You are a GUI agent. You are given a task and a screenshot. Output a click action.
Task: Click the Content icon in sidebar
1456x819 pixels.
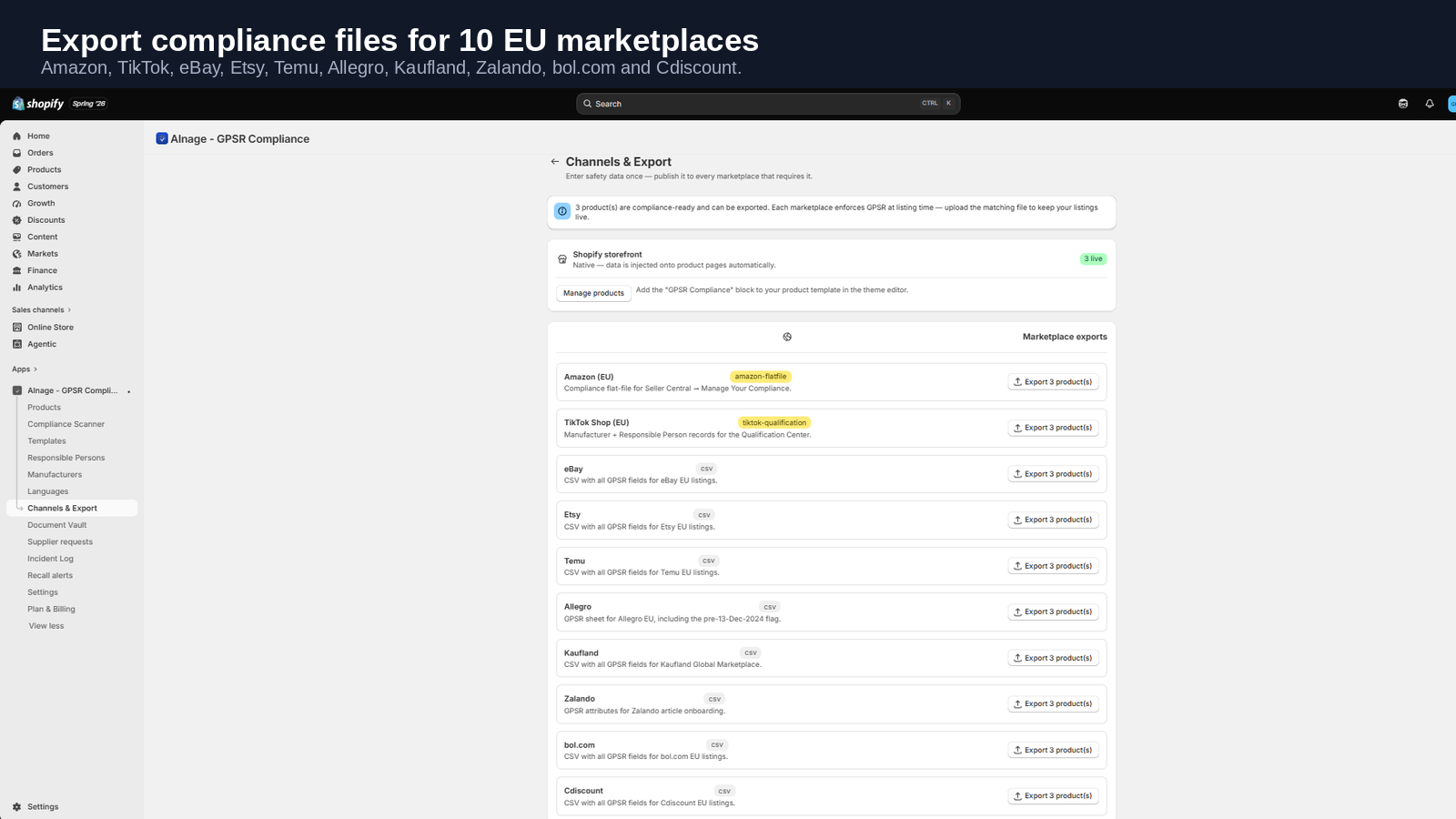click(x=16, y=238)
